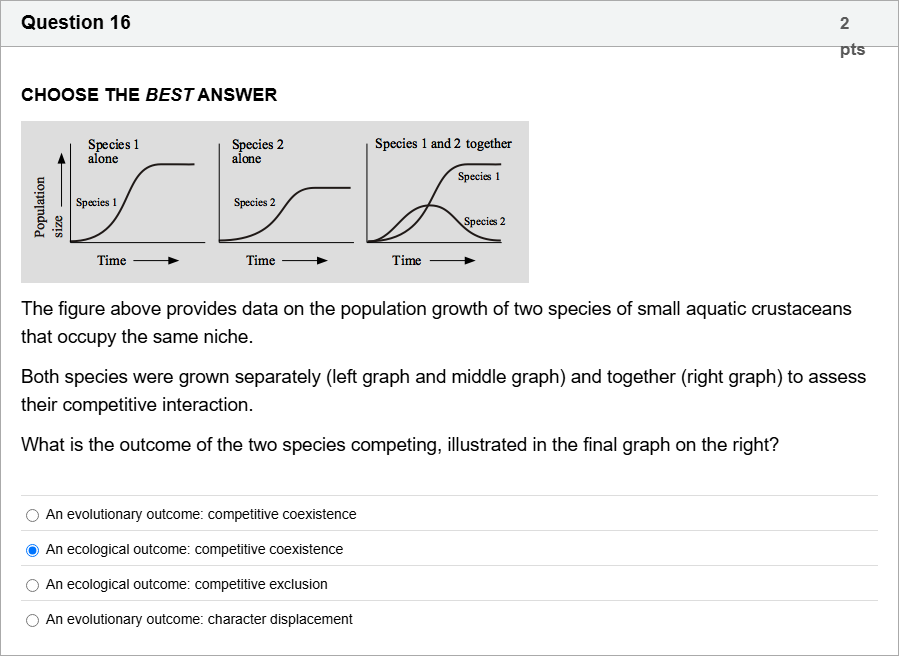The image size is (899, 656).
Task: Click the text label for character displacement answer
Action: [x=199, y=620]
